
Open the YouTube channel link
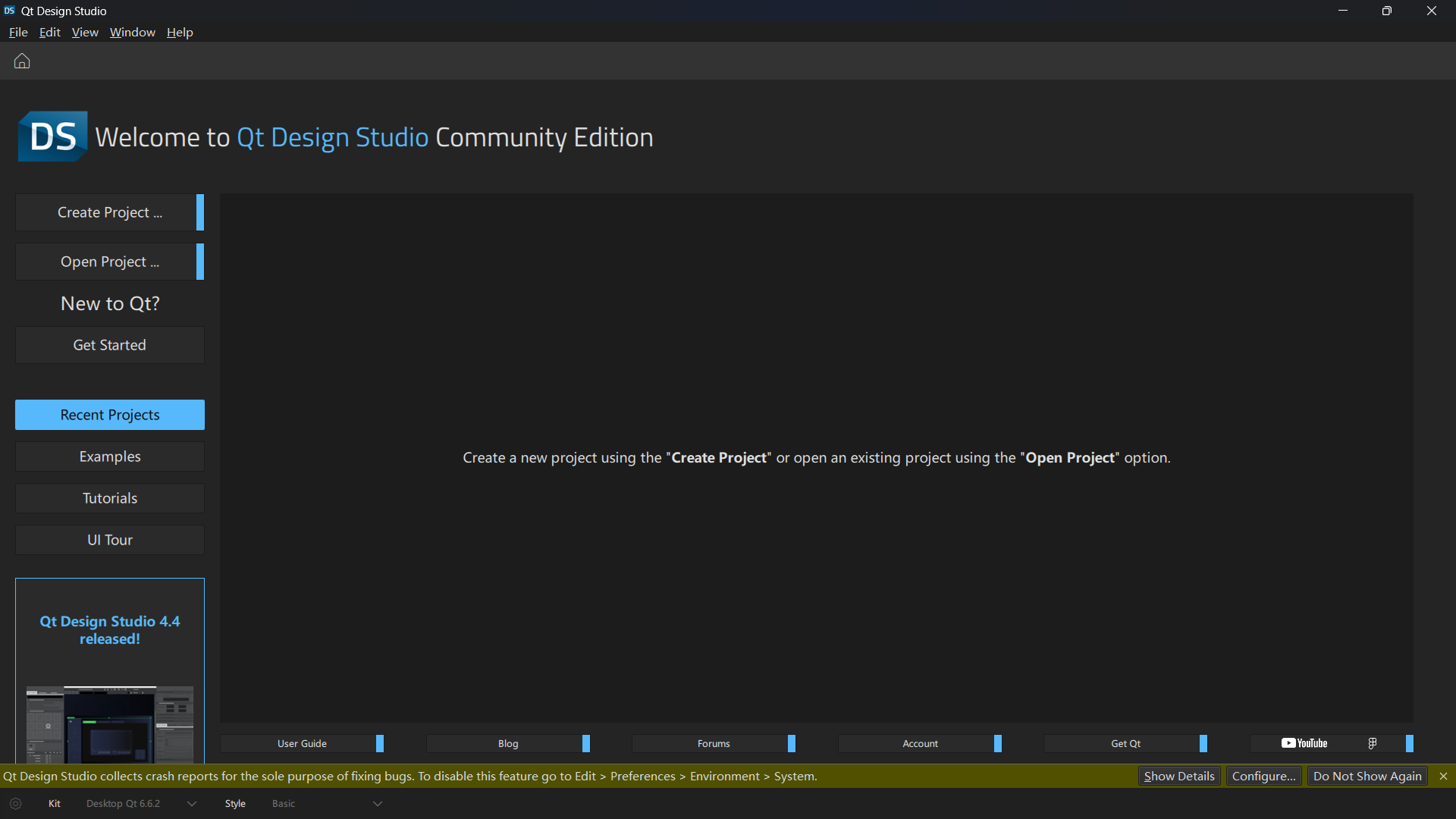pyautogui.click(x=1304, y=743)
